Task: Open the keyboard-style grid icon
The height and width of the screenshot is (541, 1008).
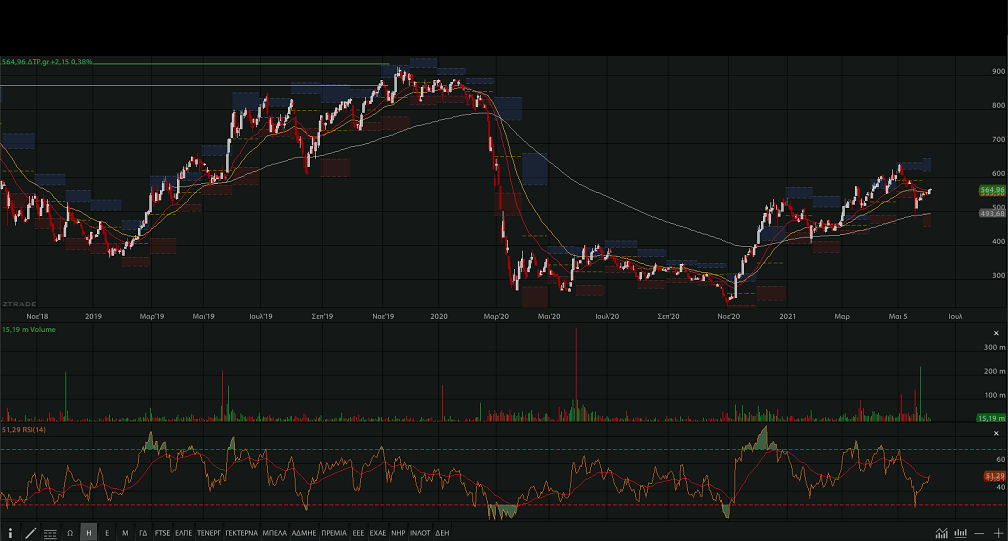Action: 50,533
